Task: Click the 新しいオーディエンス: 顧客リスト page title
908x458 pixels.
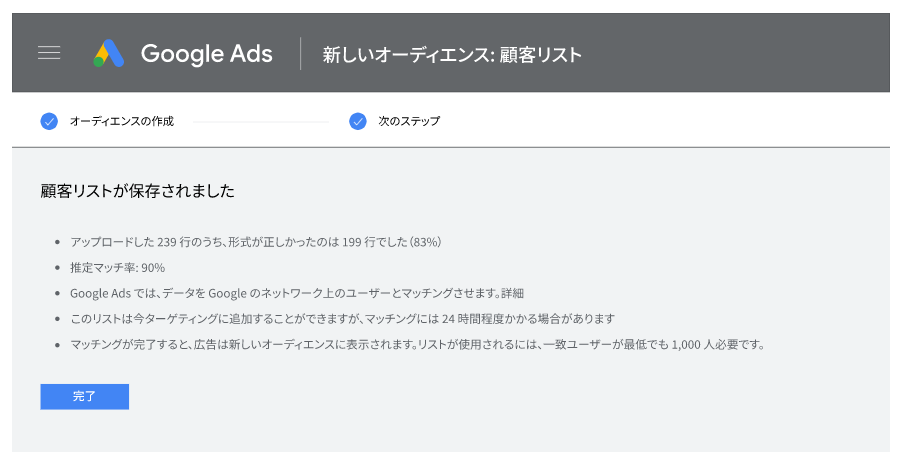Action: point(451,54)
